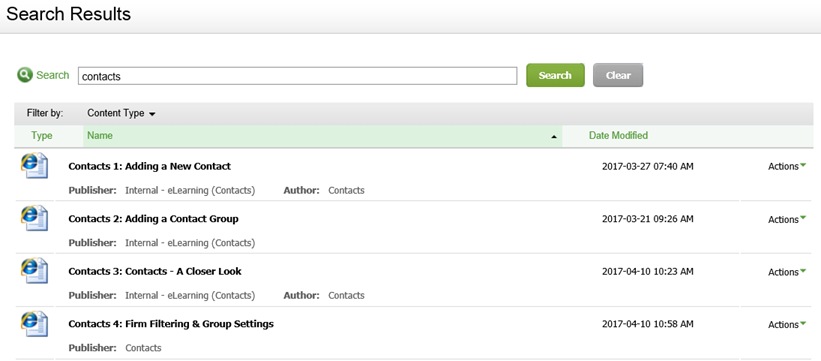
Task: Click the document icon for Contacts 2
Action: point(34,218)
